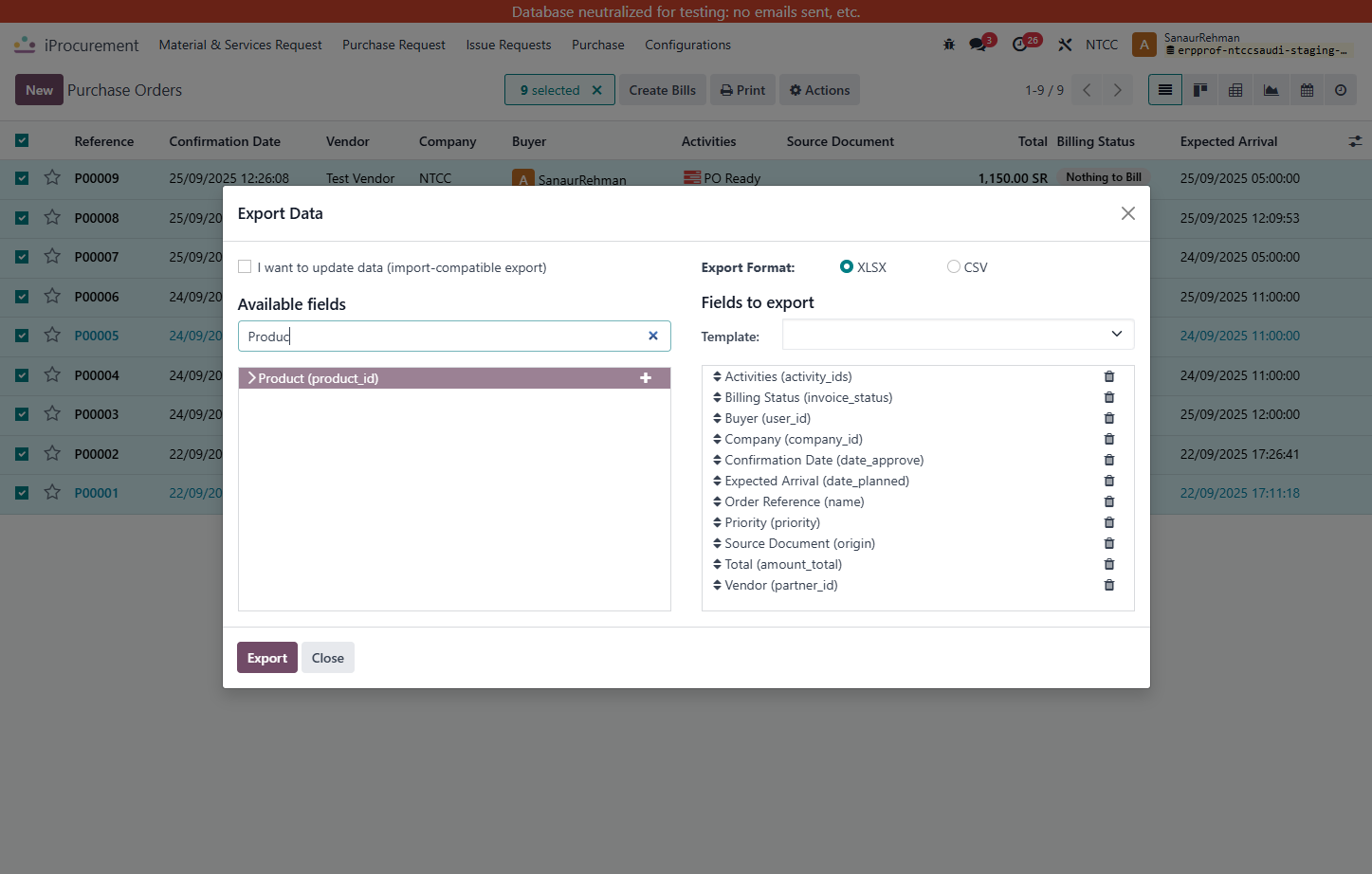Expand Product (product_id) field tree
The width and height of the screenshot is (1372, 874).
[x=251, y=378]
